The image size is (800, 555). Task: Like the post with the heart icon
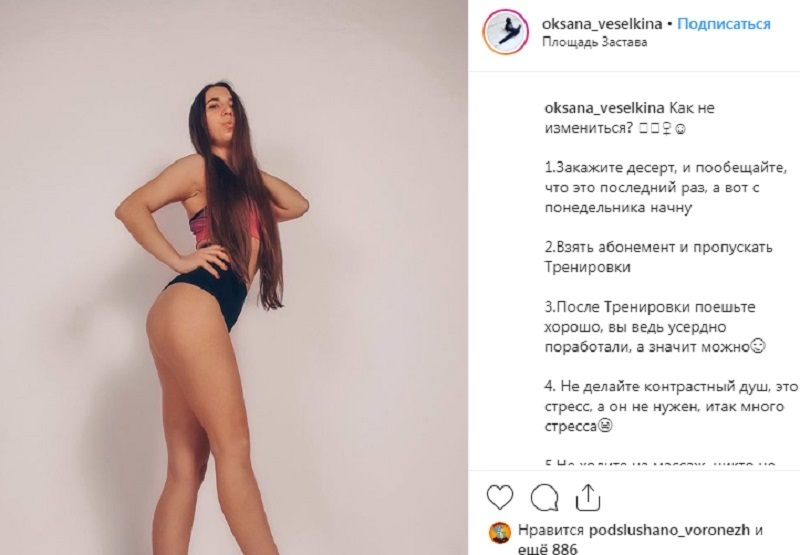point(500,497)
